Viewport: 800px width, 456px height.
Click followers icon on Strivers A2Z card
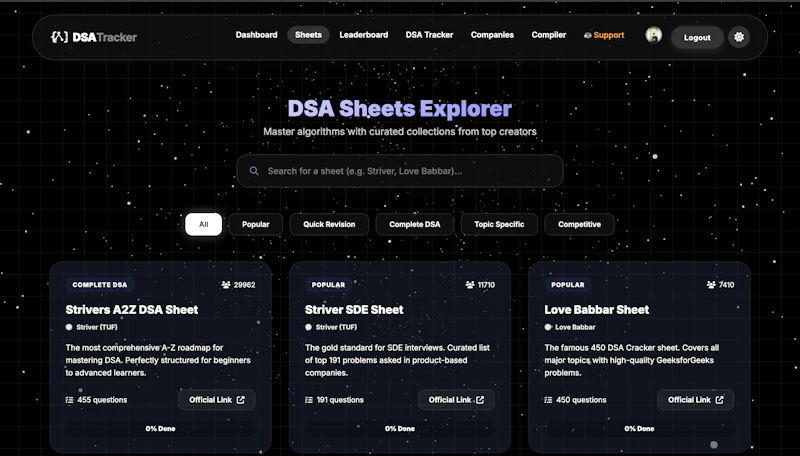[x=226, y=285]
